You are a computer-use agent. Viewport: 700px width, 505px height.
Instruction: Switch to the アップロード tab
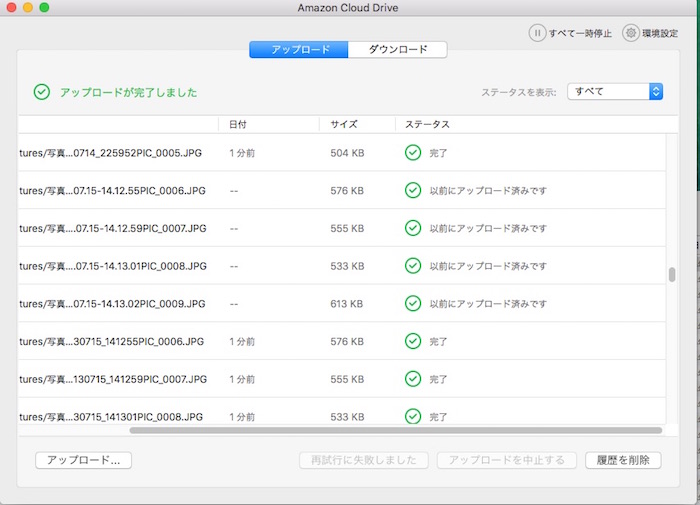[x=299, y=50]
